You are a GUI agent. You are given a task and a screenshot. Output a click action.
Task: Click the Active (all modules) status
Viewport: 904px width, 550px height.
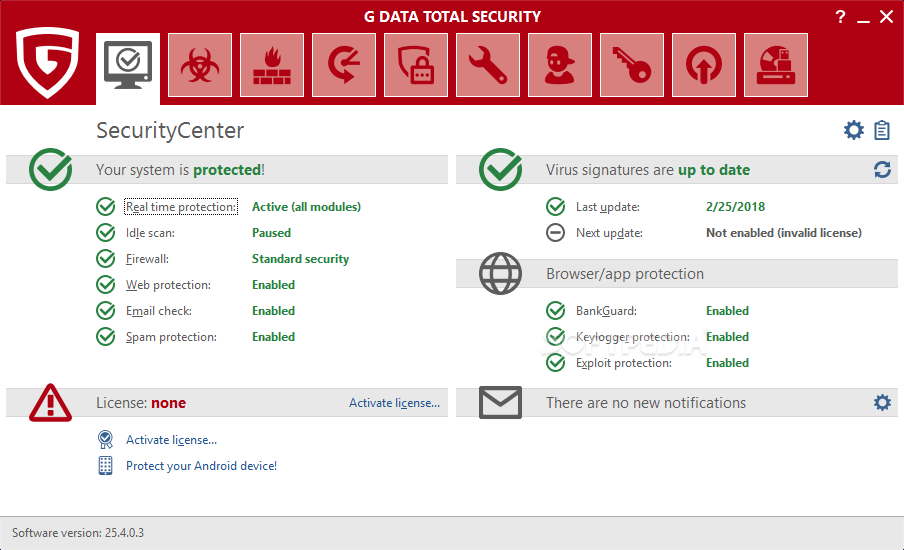pos(306,207)
